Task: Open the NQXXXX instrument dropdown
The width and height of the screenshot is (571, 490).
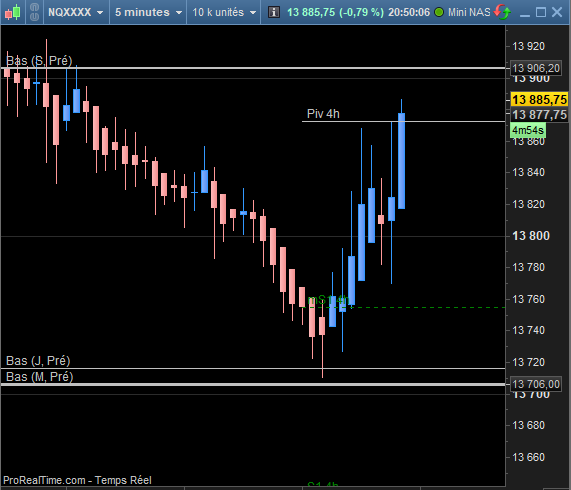Action: pos(76,12)
